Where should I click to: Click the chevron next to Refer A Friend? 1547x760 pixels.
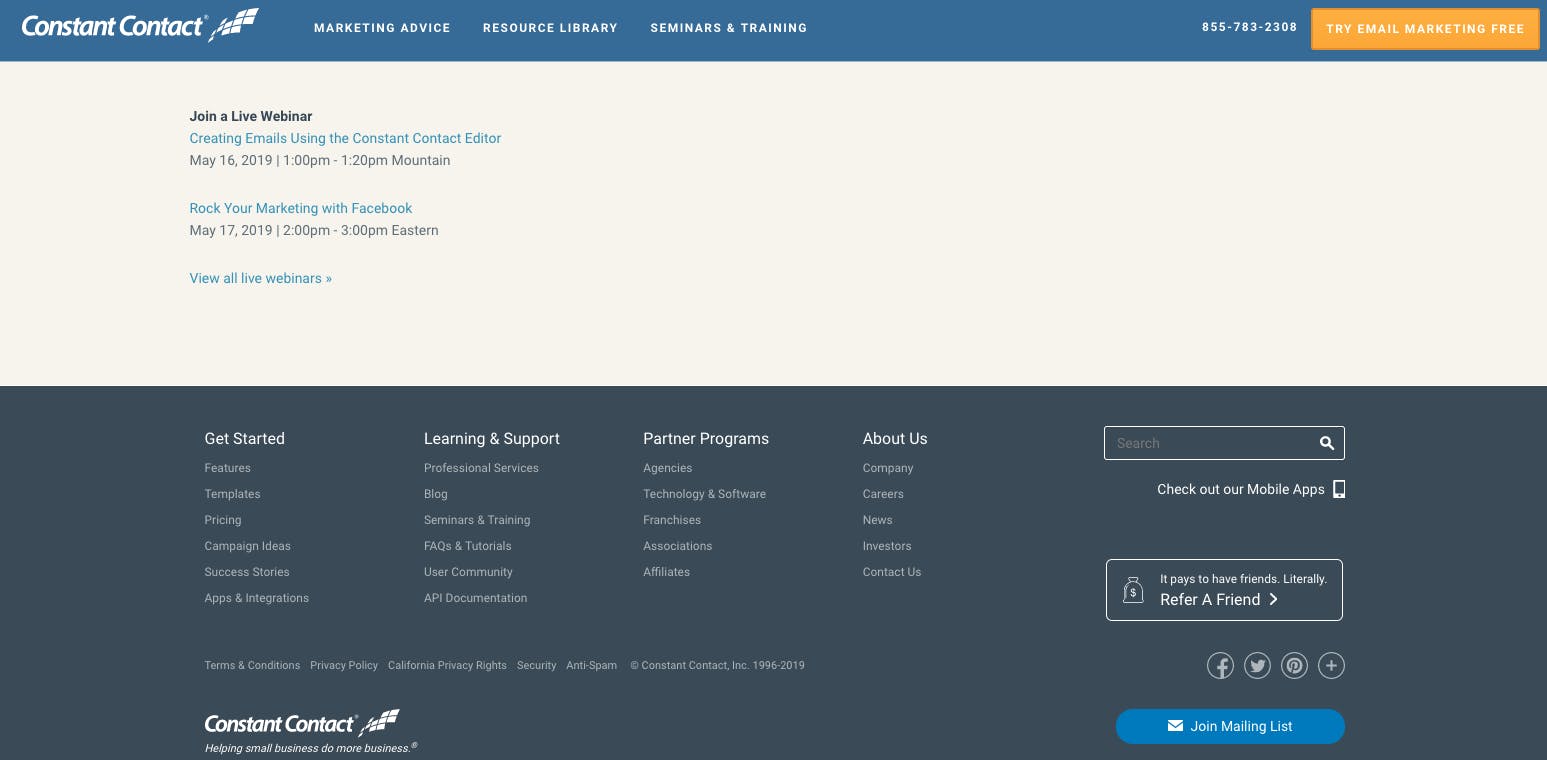click(x=1273, y=600)
